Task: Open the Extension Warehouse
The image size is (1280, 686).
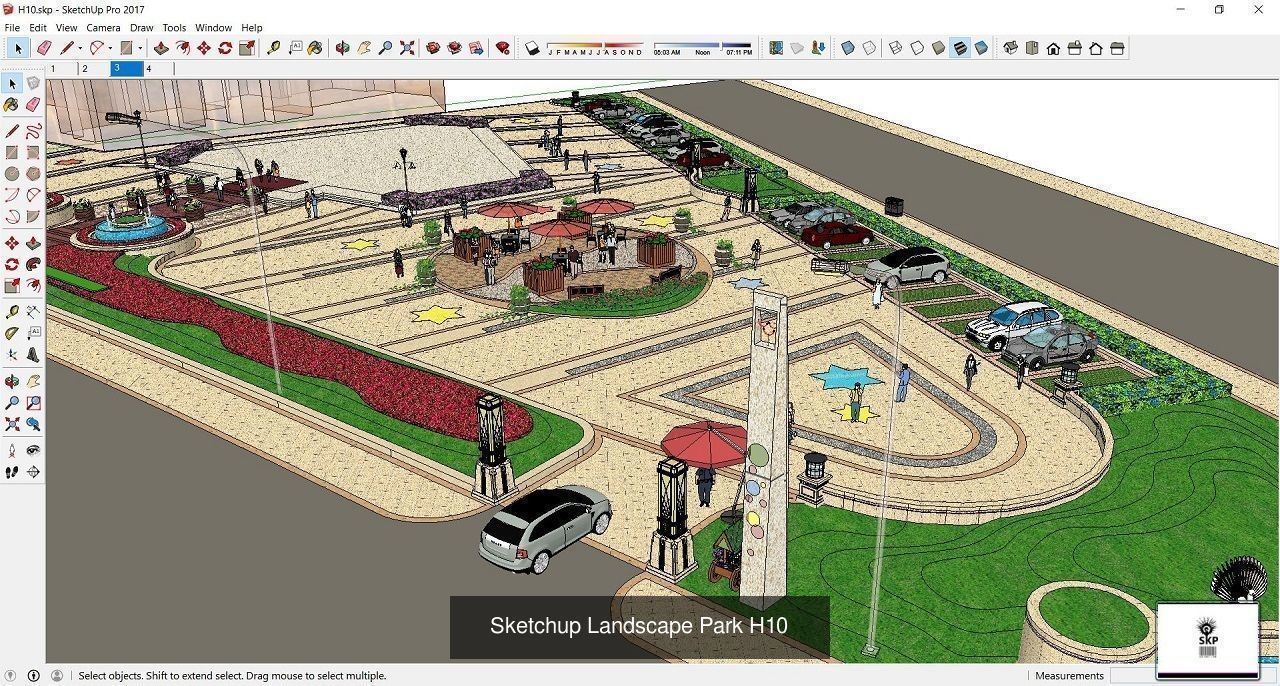Action: coord(454,48)
